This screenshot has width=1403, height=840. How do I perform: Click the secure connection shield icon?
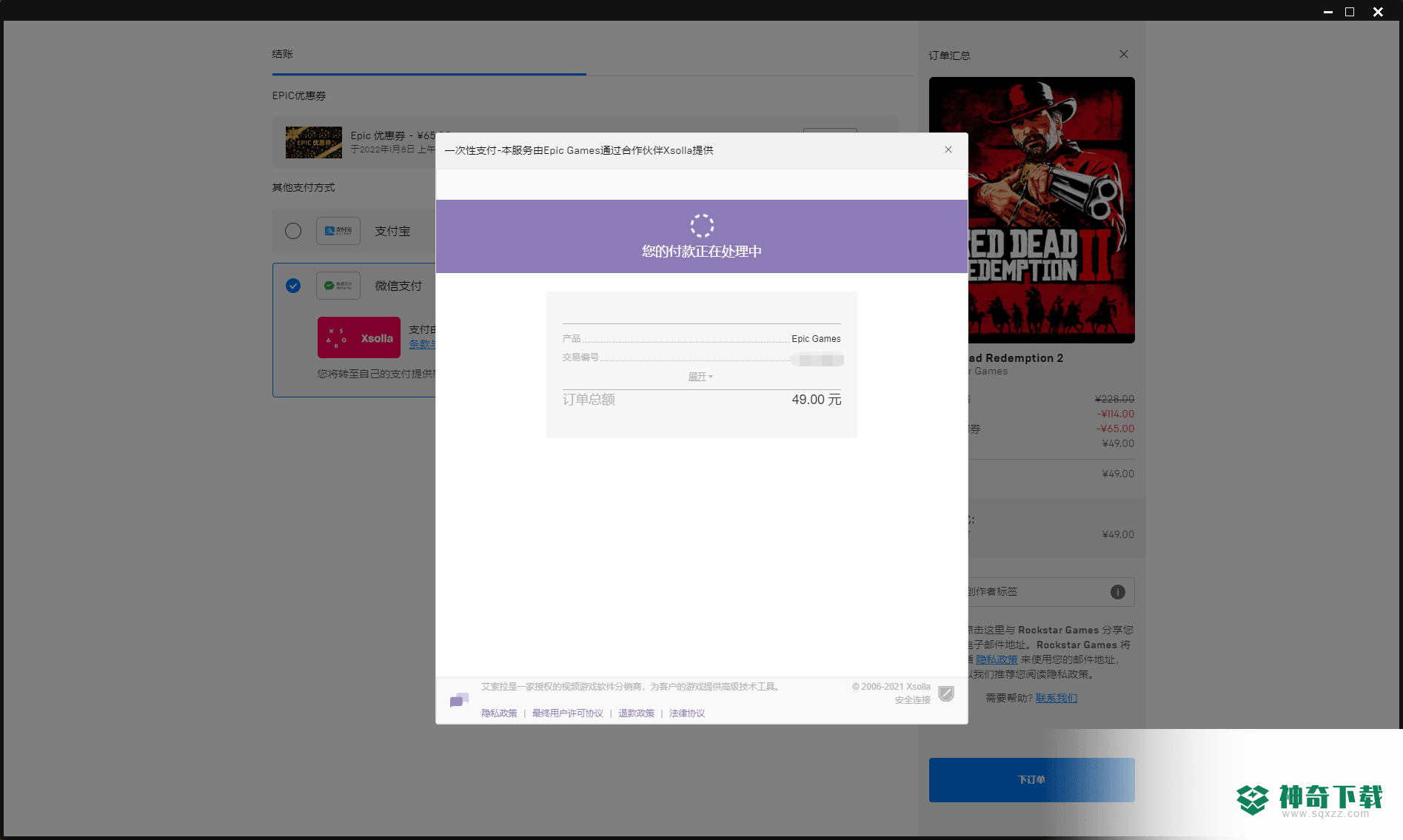[x=946, y=693]
